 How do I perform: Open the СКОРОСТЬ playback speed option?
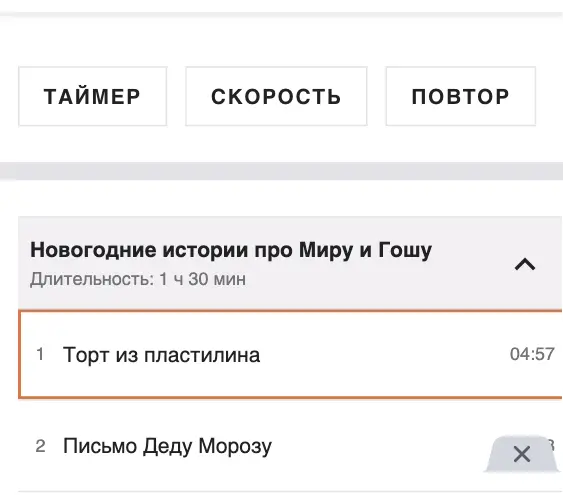(x=276, y=96)
